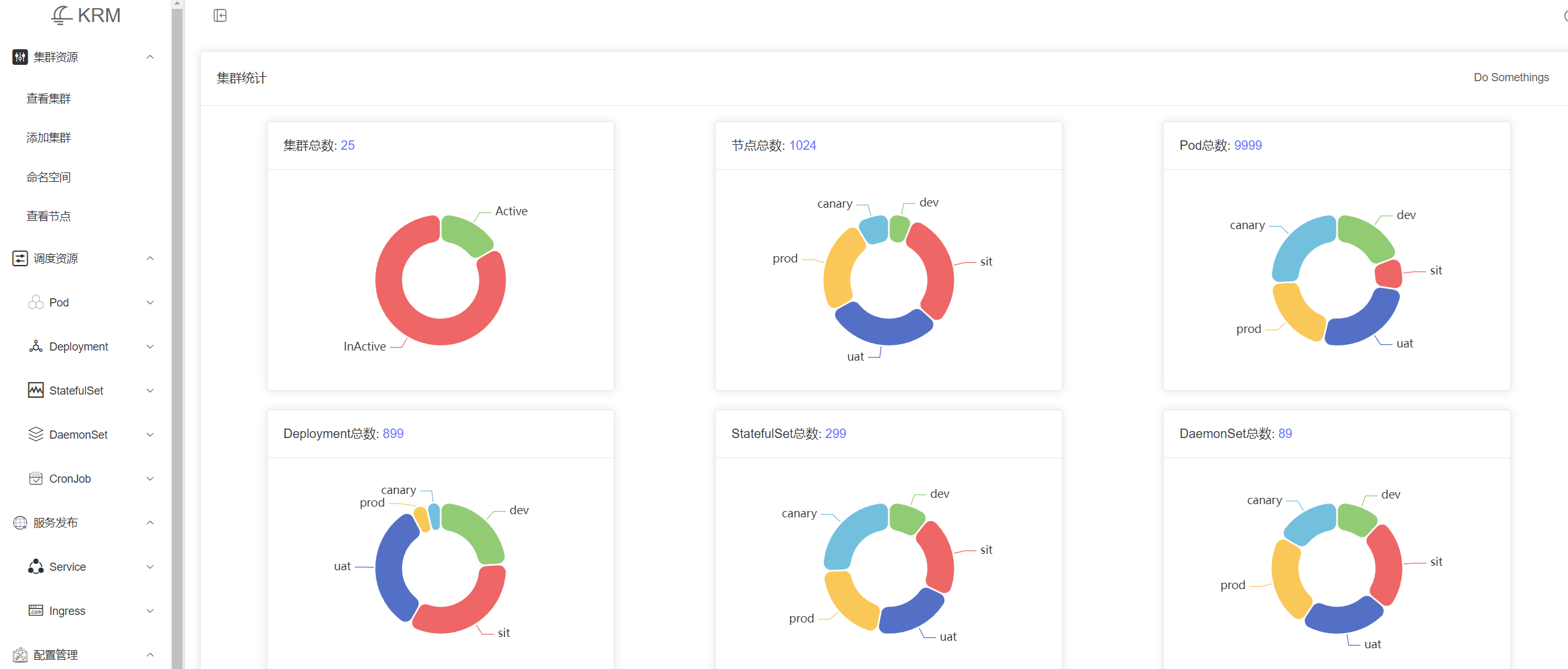The image size is (1568, 669).
Task: Expand the Pod submenu chevron
Action: click(150, 302)
